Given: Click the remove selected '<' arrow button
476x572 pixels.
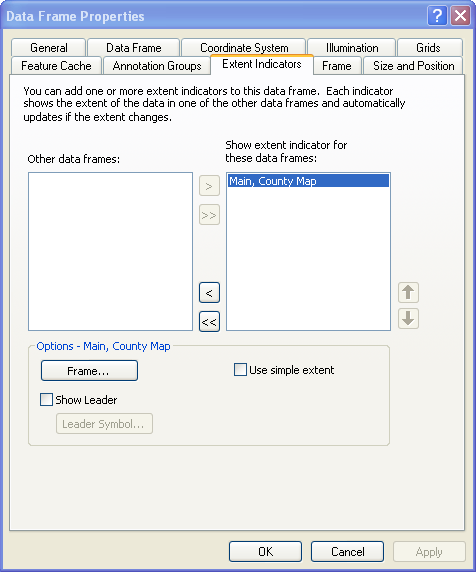Looking at the screenshot, I should 209,293.
